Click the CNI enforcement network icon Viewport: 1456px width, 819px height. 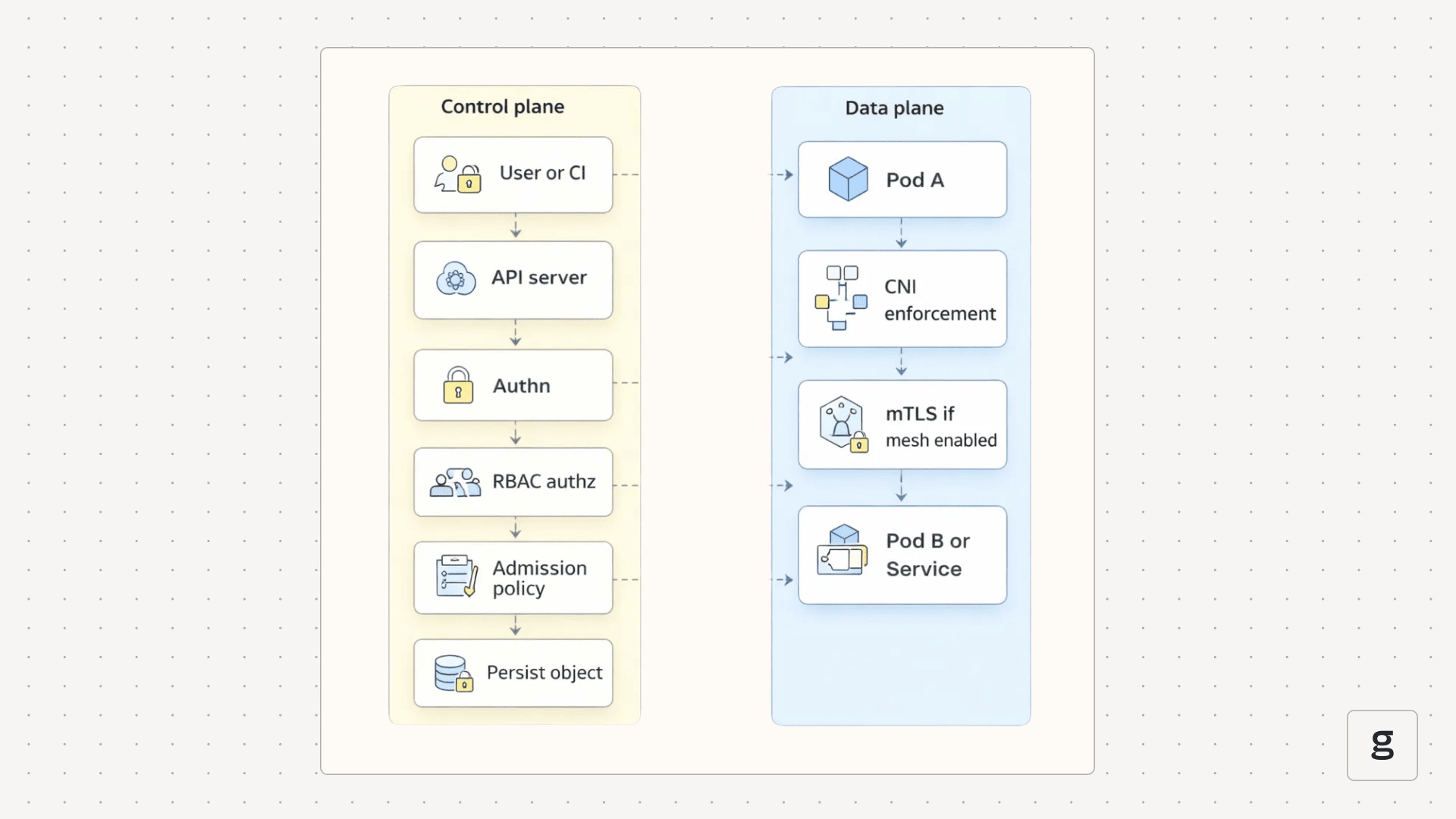tap(840, 297)
